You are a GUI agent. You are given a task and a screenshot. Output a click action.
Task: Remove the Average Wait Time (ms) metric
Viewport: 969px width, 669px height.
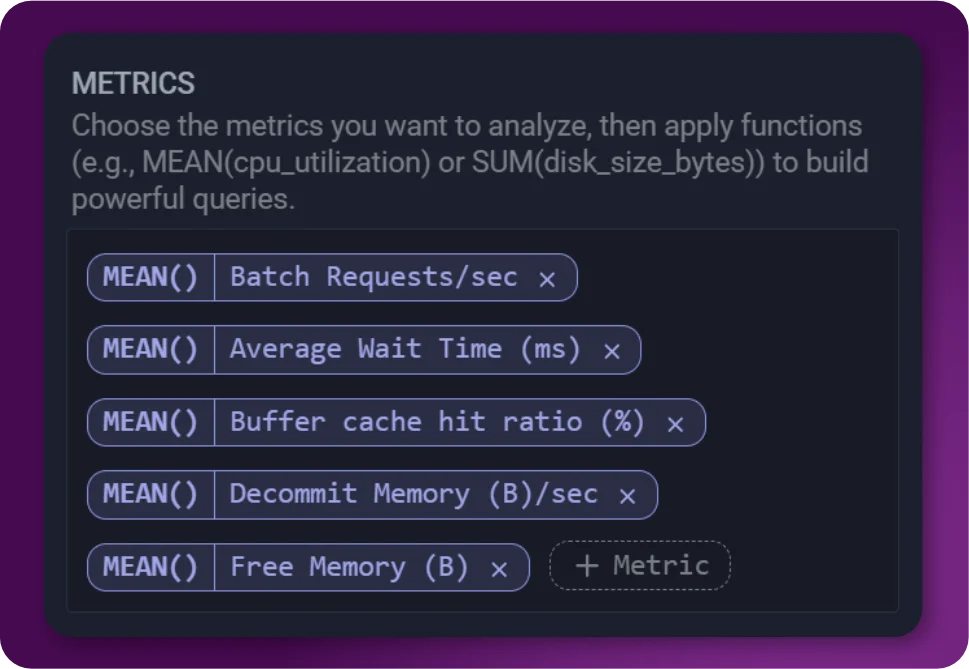coord(610,350)
